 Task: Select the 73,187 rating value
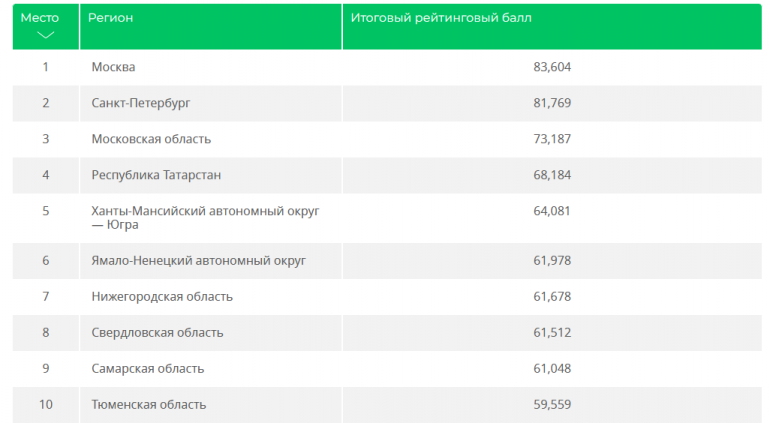(552, 139)
